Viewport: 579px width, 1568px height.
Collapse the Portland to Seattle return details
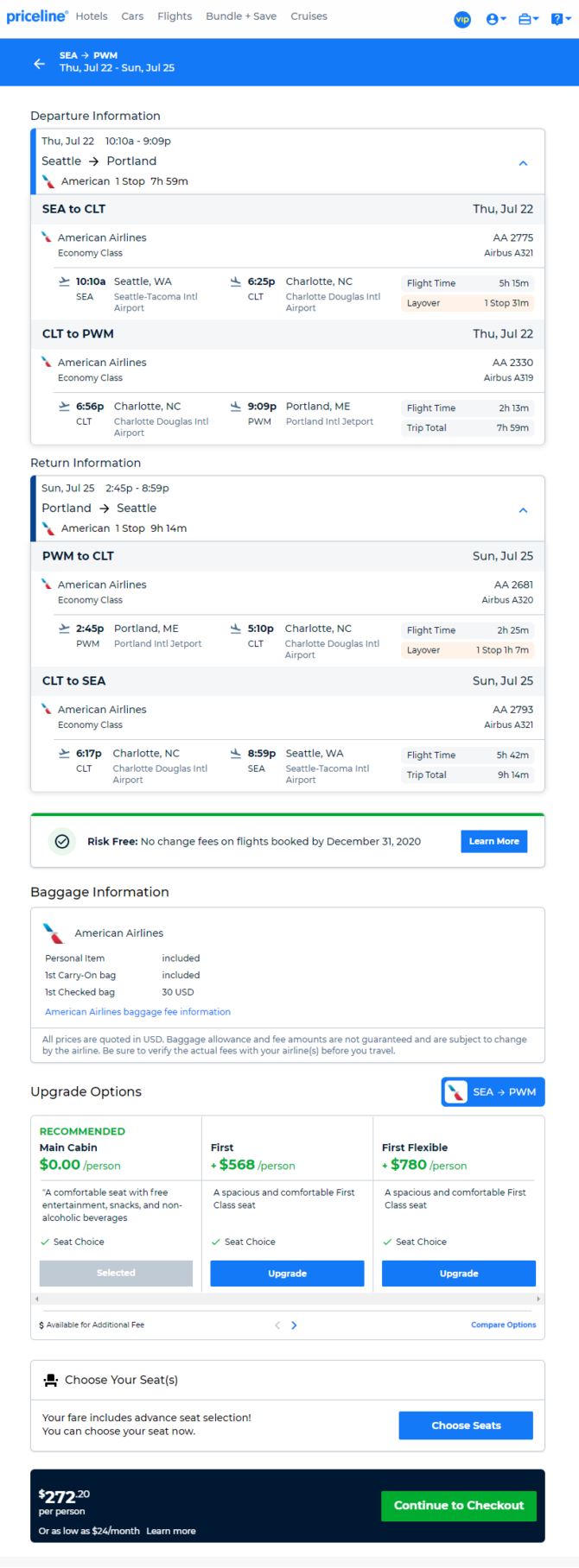(523, 510)
